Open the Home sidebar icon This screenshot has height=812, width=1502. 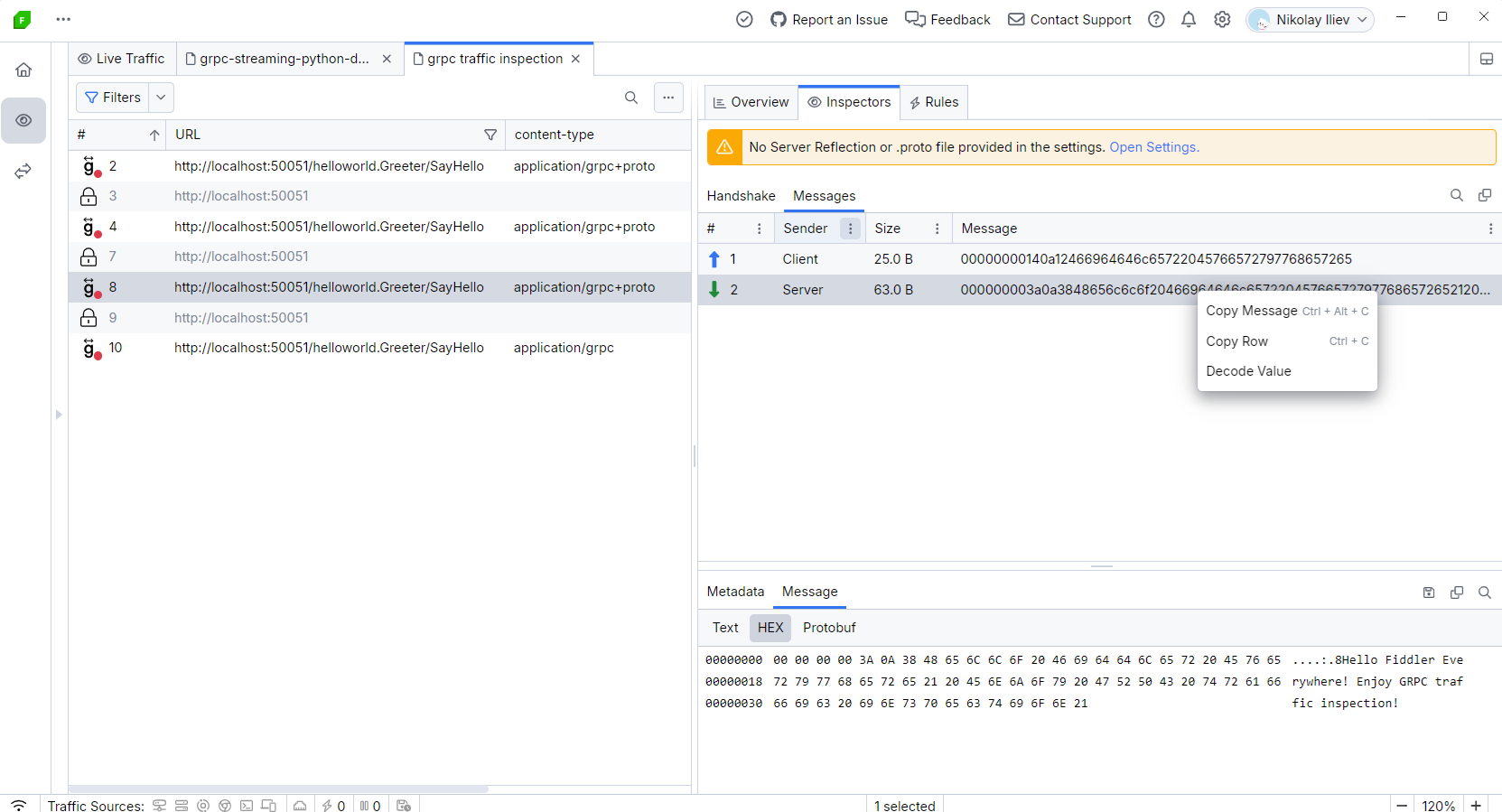click(23, 70)
